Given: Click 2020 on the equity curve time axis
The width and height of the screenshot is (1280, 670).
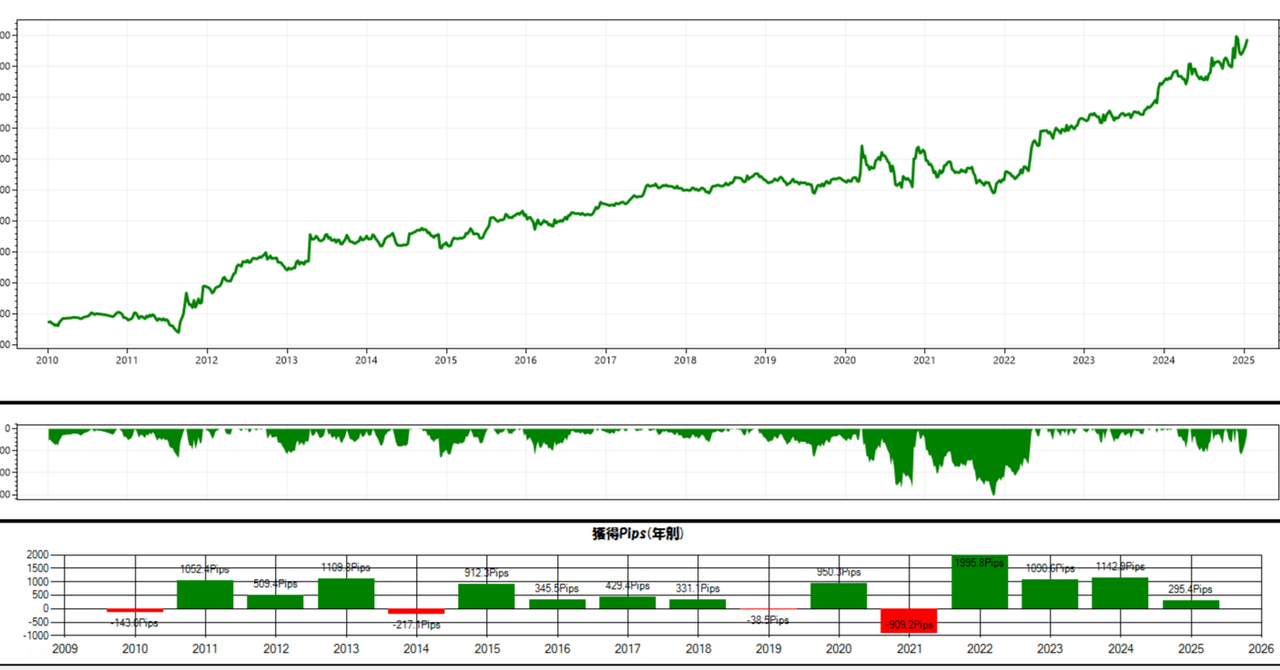Looking at the screenshot, I should click(x=845, y=360).
